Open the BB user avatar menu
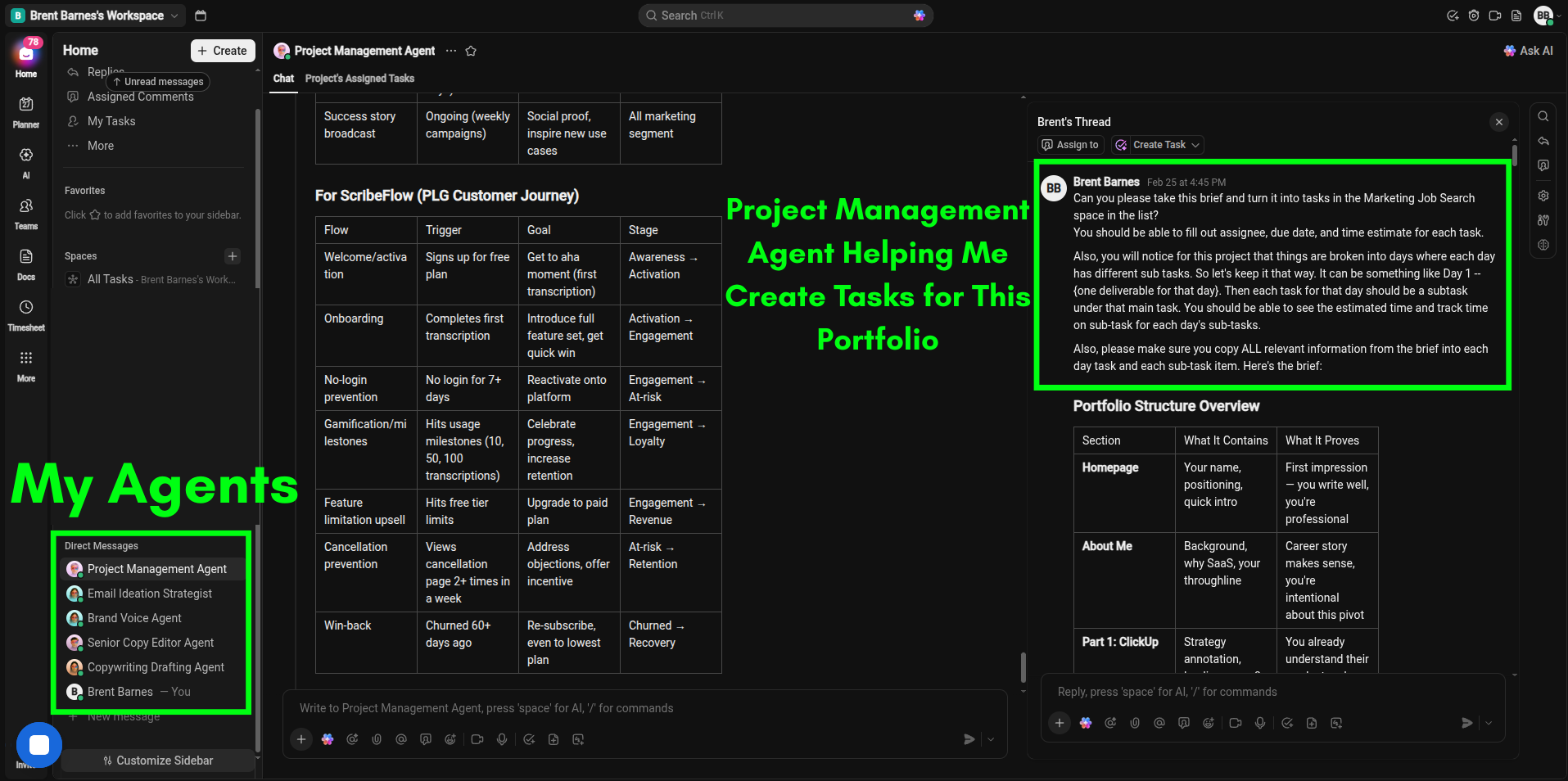The width and height of the screenshot is (1568, 781). pos(1543,16)
